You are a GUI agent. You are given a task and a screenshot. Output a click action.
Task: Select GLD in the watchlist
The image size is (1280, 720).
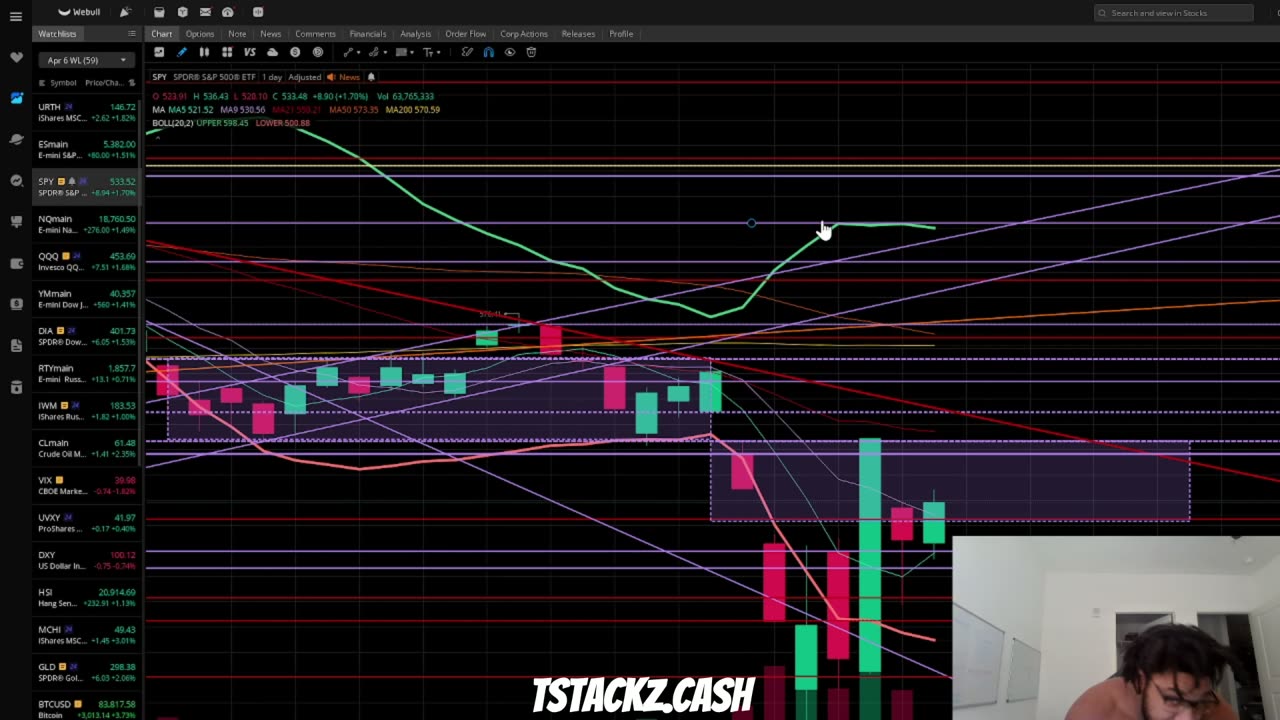(88, 672)
